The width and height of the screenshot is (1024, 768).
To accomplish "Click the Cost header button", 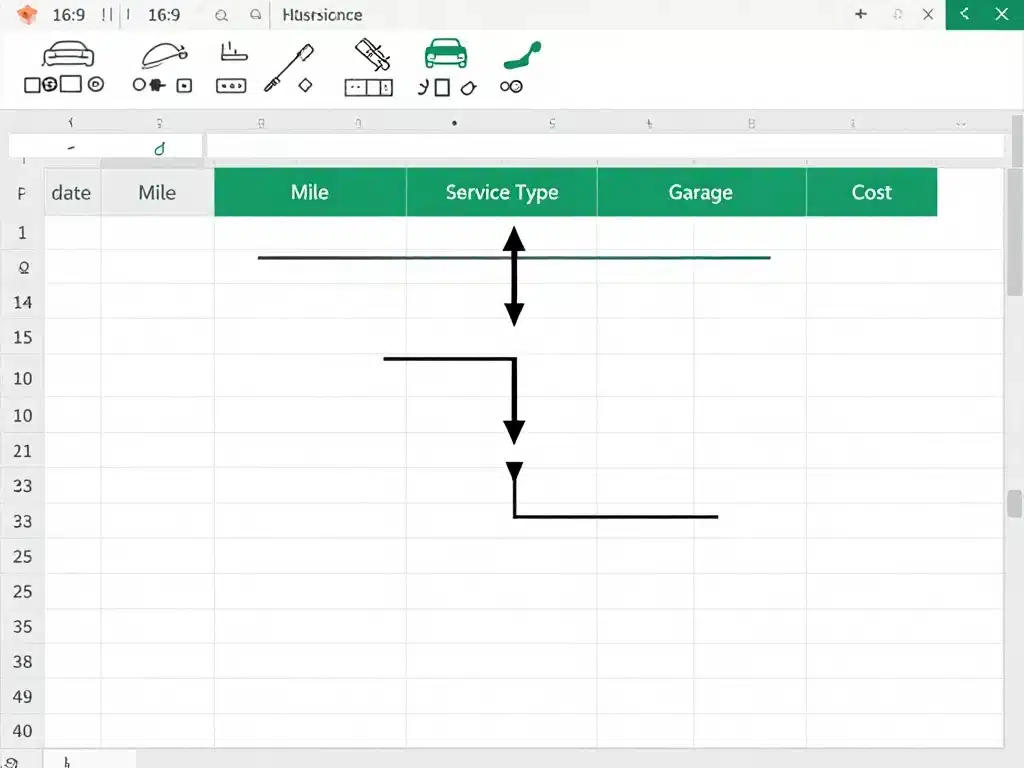I will click(x=871, y=192).
